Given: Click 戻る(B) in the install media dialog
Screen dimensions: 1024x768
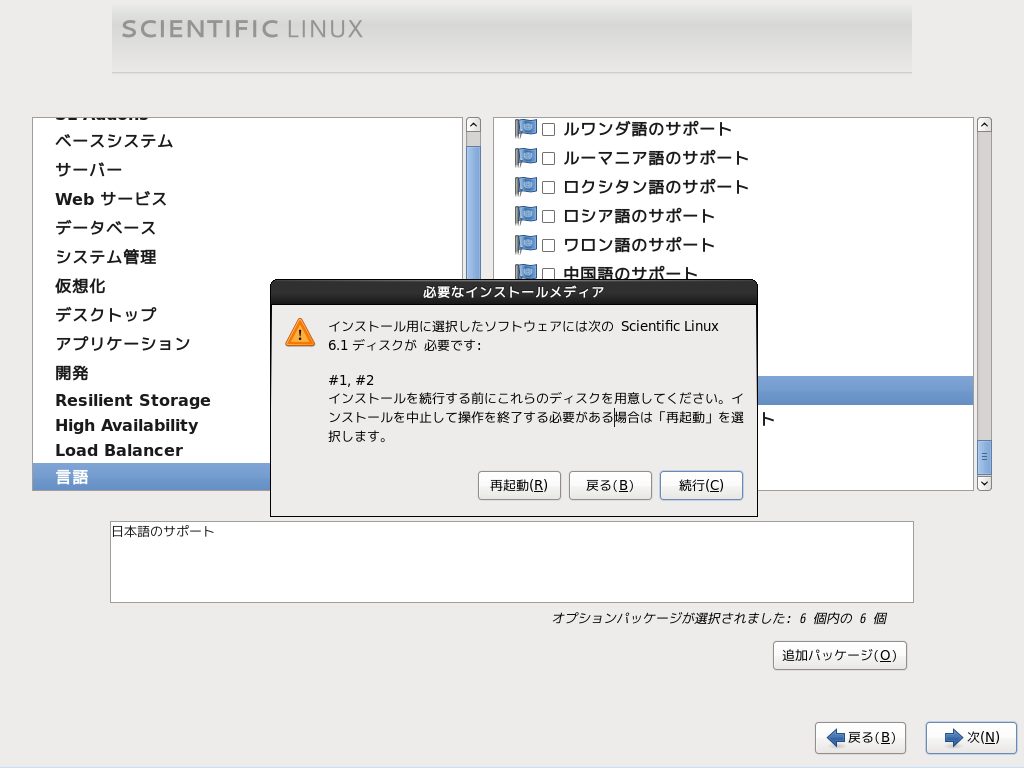Looking at the screenshot, I should [x=610, y=485].
